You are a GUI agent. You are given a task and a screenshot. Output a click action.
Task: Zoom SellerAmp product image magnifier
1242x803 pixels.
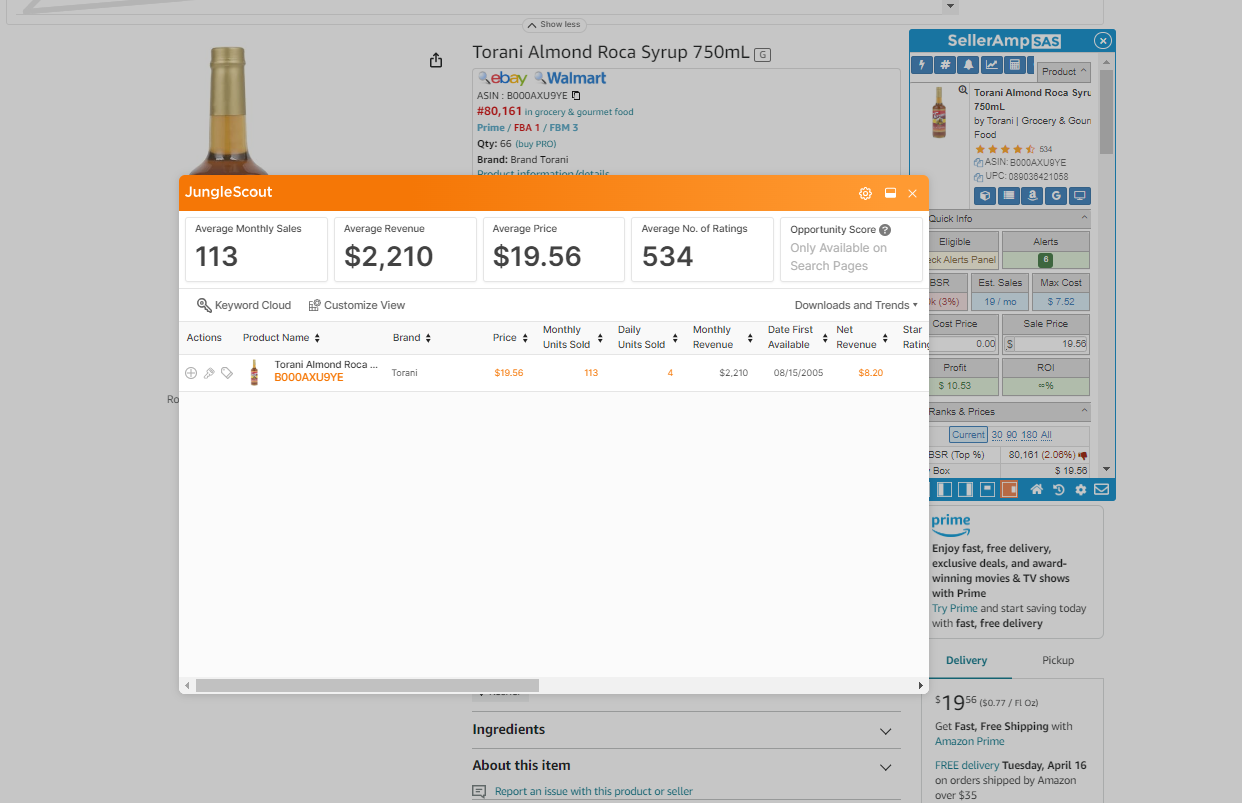[963, 90]
